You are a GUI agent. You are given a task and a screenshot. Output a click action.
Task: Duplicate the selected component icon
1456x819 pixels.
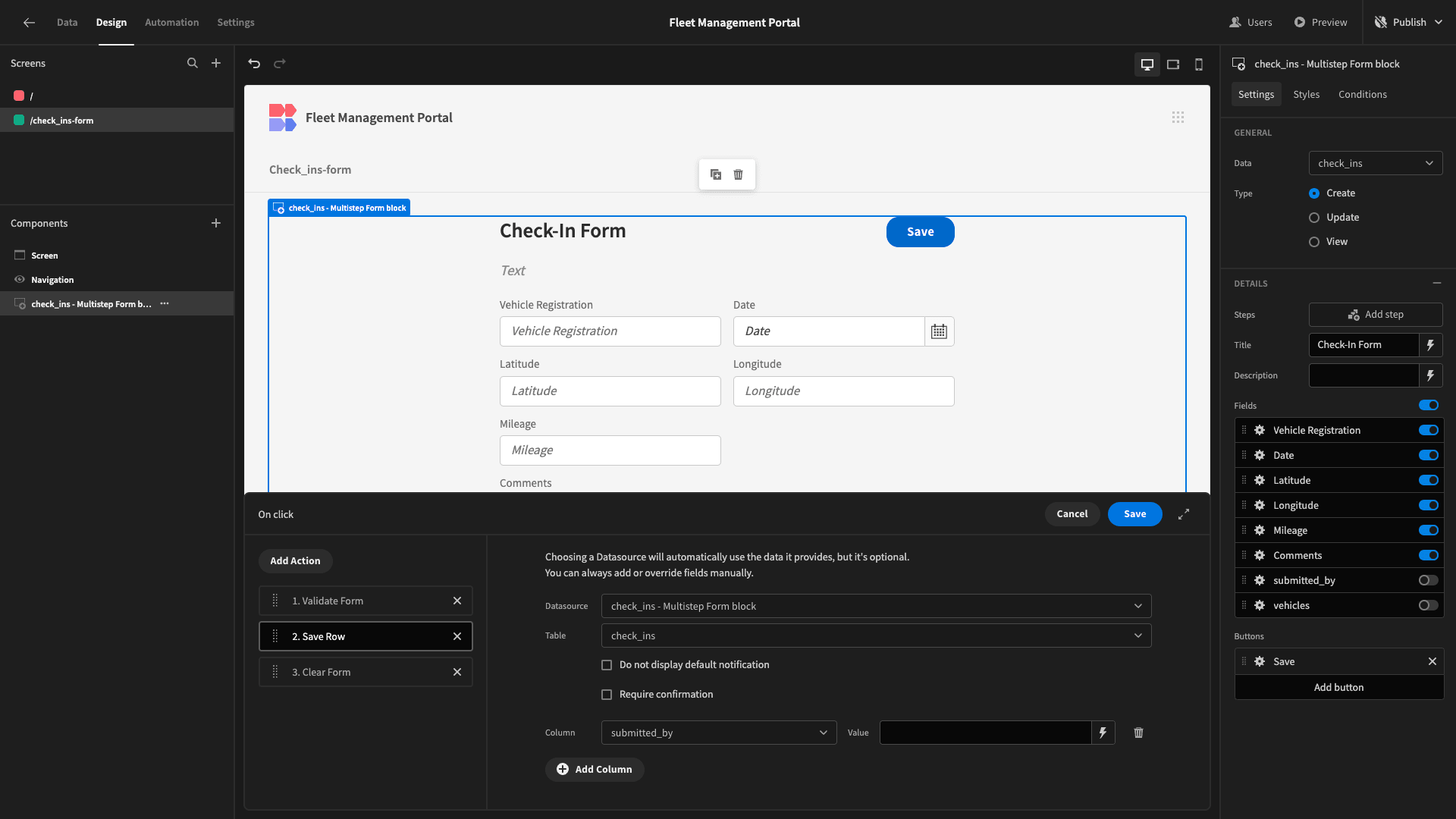point(716,174)
